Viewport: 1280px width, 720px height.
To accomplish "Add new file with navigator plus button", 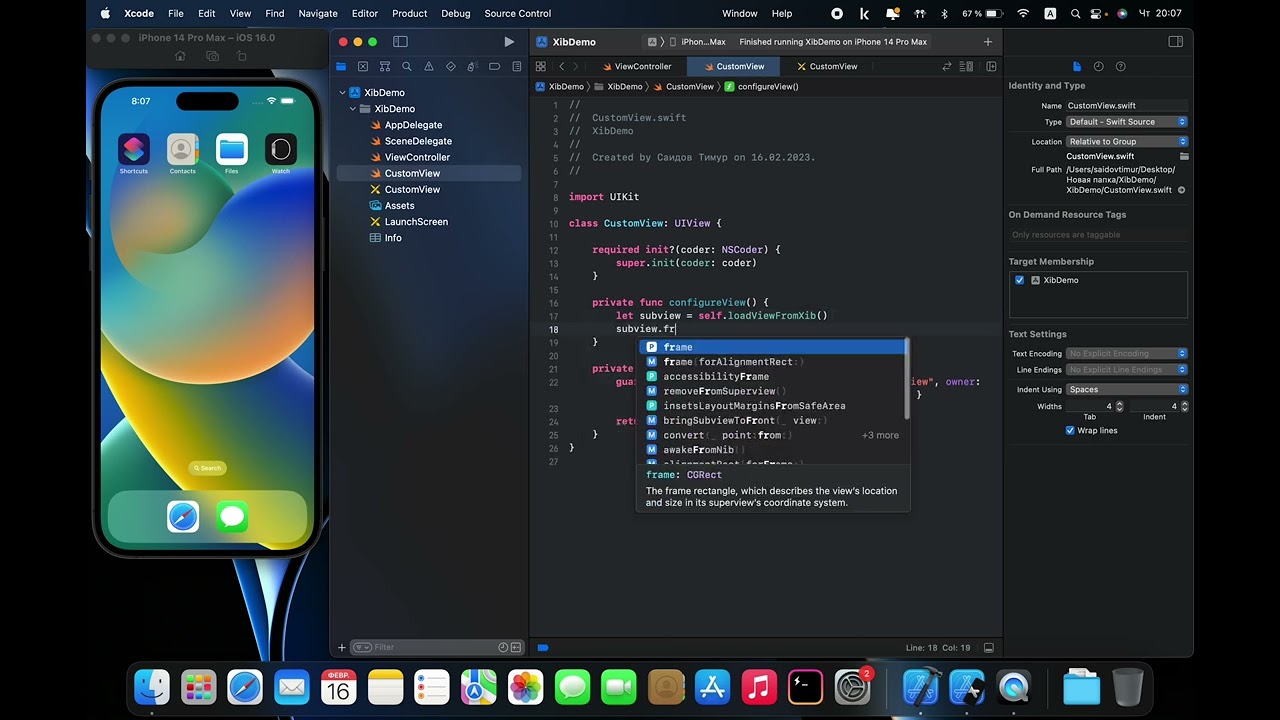I will [x=341, y=648].
